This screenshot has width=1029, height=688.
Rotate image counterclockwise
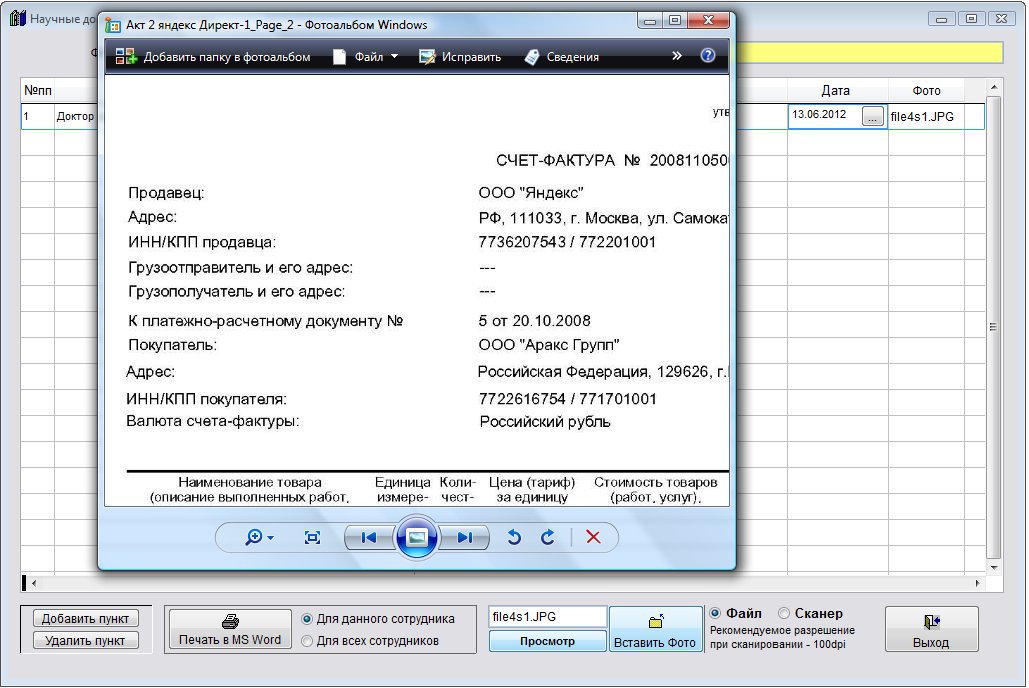pyautogui.click(x=514, y=538)
